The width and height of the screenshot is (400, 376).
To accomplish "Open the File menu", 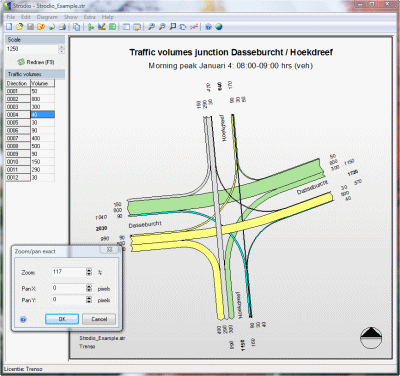I will pyautogui.click(x=11, y=17).
